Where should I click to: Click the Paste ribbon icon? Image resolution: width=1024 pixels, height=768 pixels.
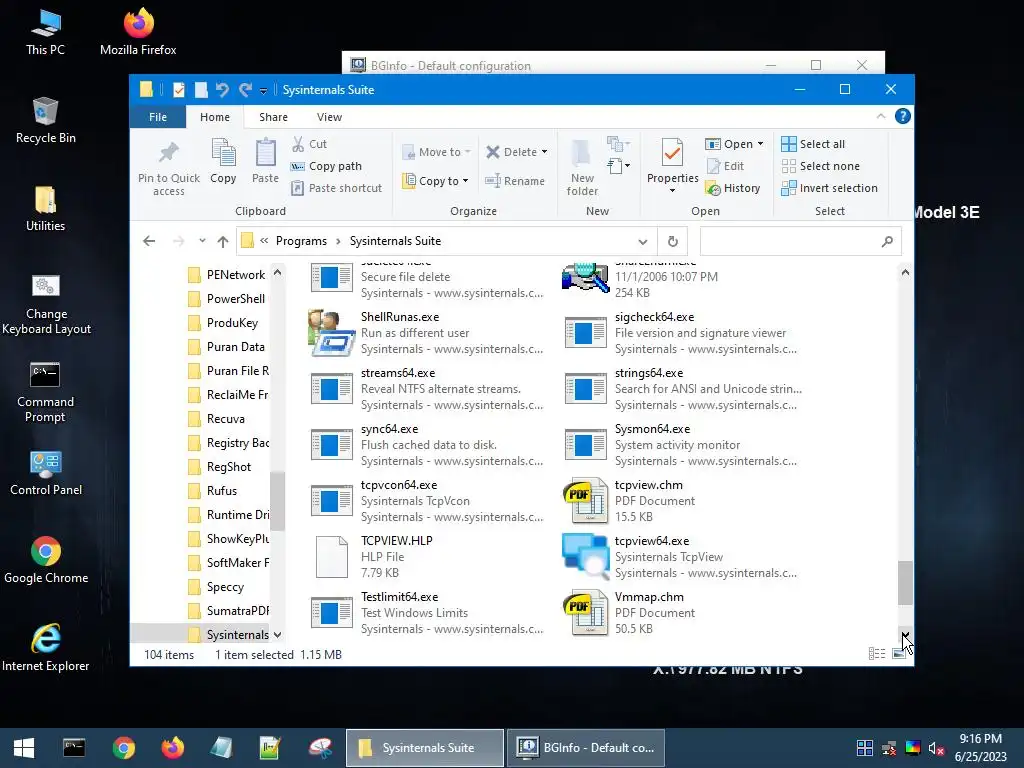pos(265,153)
